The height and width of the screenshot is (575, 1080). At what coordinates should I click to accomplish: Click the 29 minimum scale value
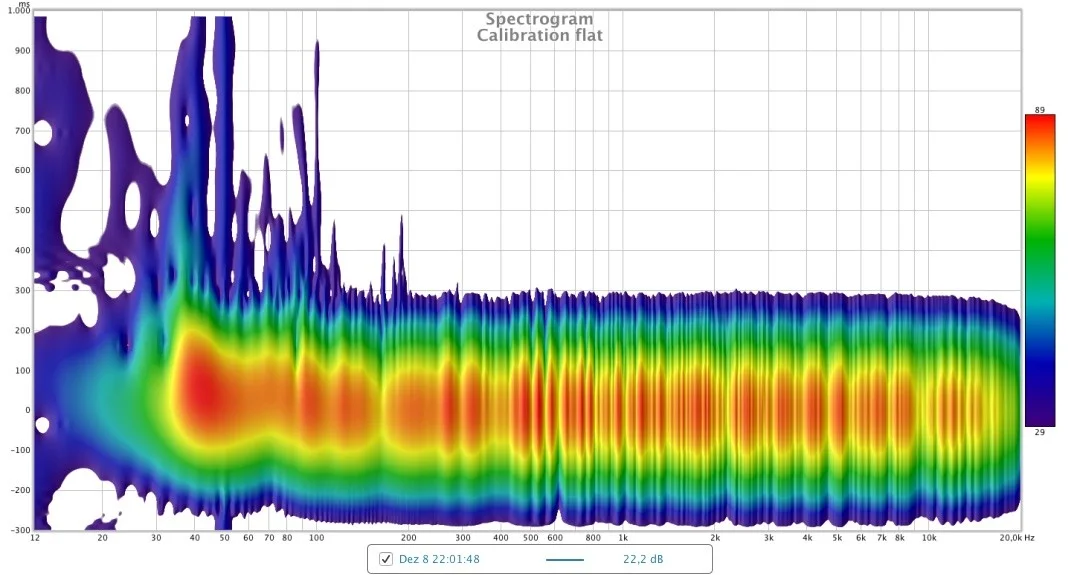1039,432
